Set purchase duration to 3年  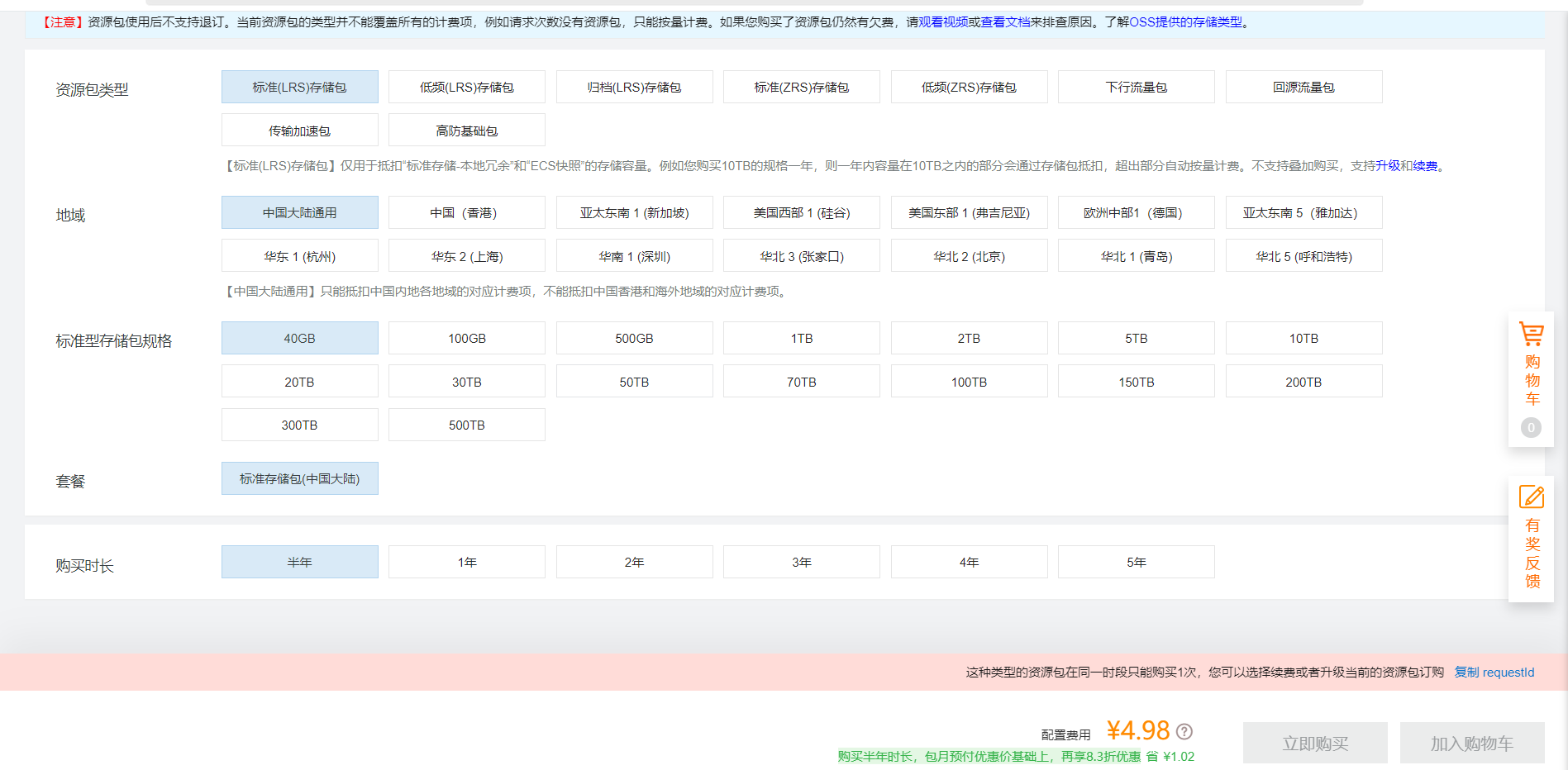[x=801, y=562]
